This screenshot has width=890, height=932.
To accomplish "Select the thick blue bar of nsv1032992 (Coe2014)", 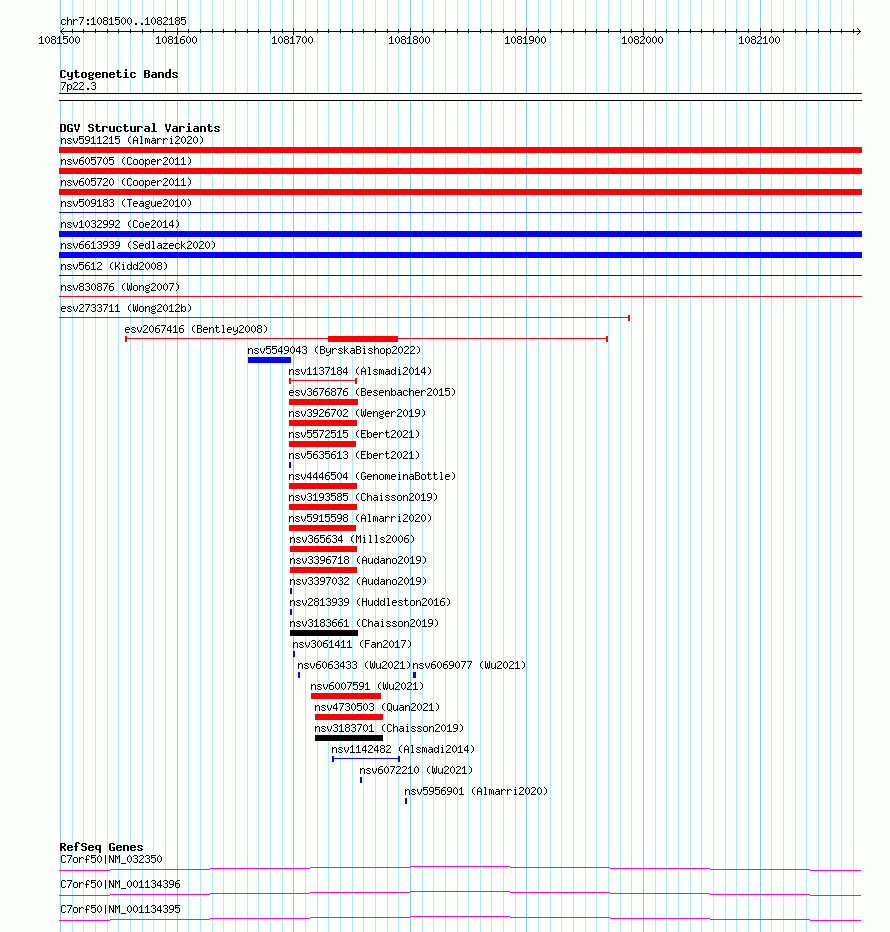I will point(460,234).
